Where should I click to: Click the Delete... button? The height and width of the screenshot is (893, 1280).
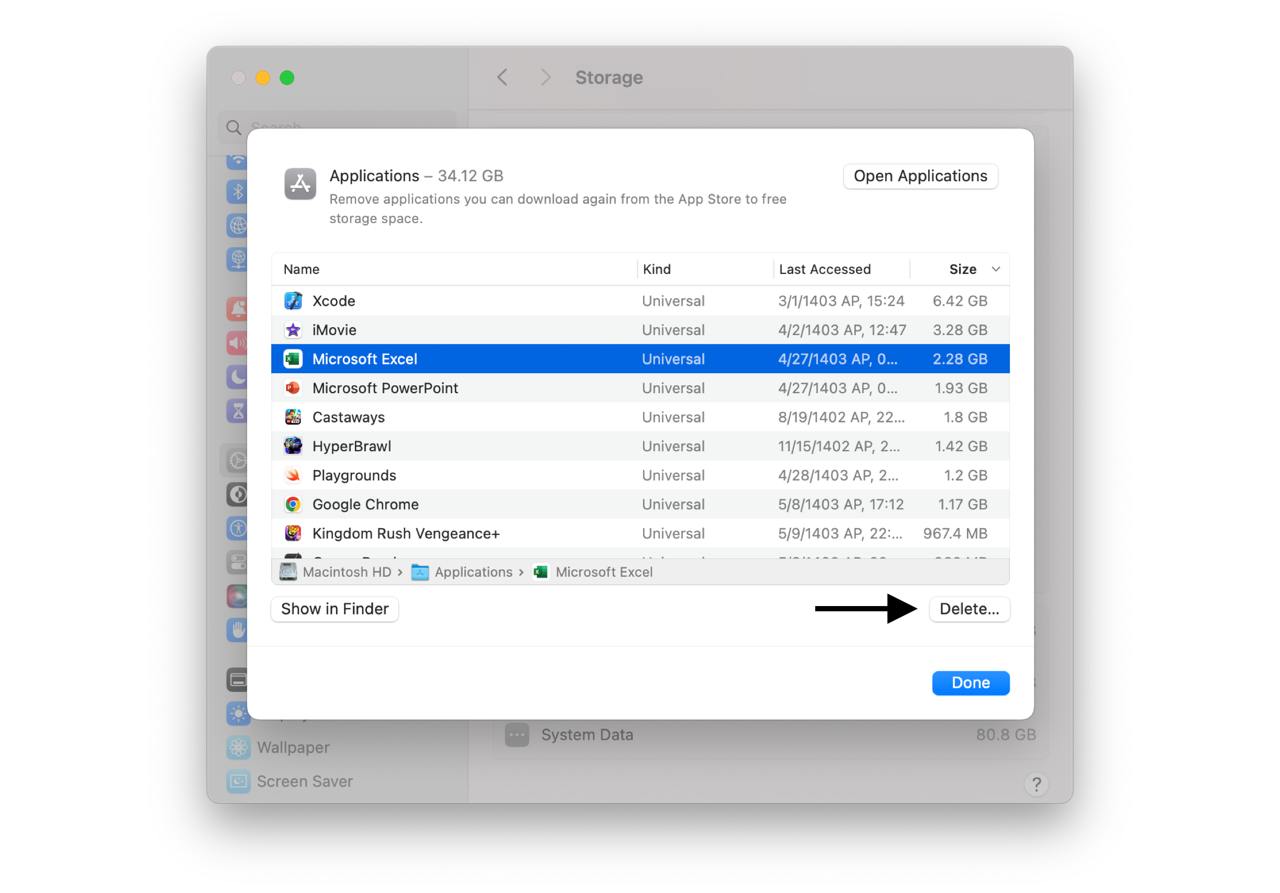[969, 609]
